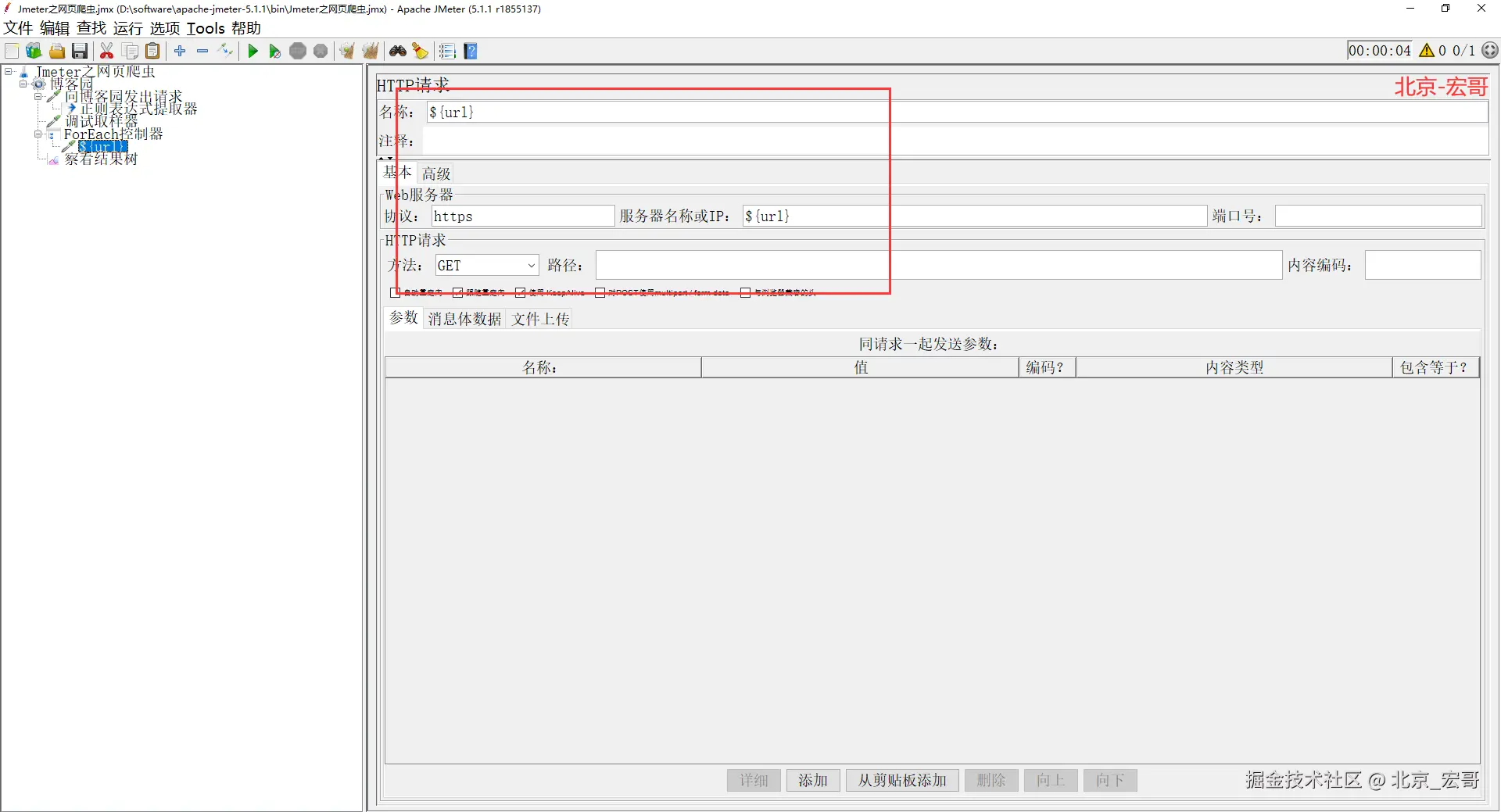Click the green Start run arrow
This screenshot has height=812, width=1501.
click(253, 51)
